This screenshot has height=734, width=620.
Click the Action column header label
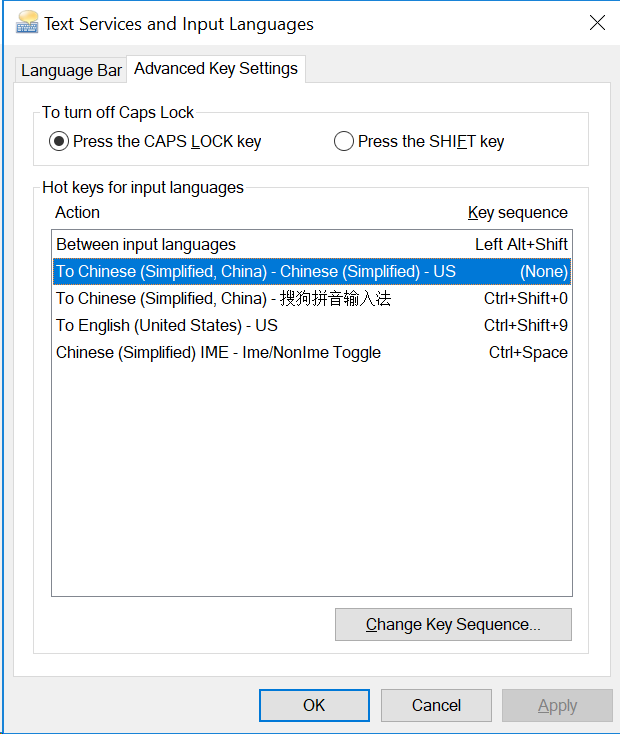point(77,212)
